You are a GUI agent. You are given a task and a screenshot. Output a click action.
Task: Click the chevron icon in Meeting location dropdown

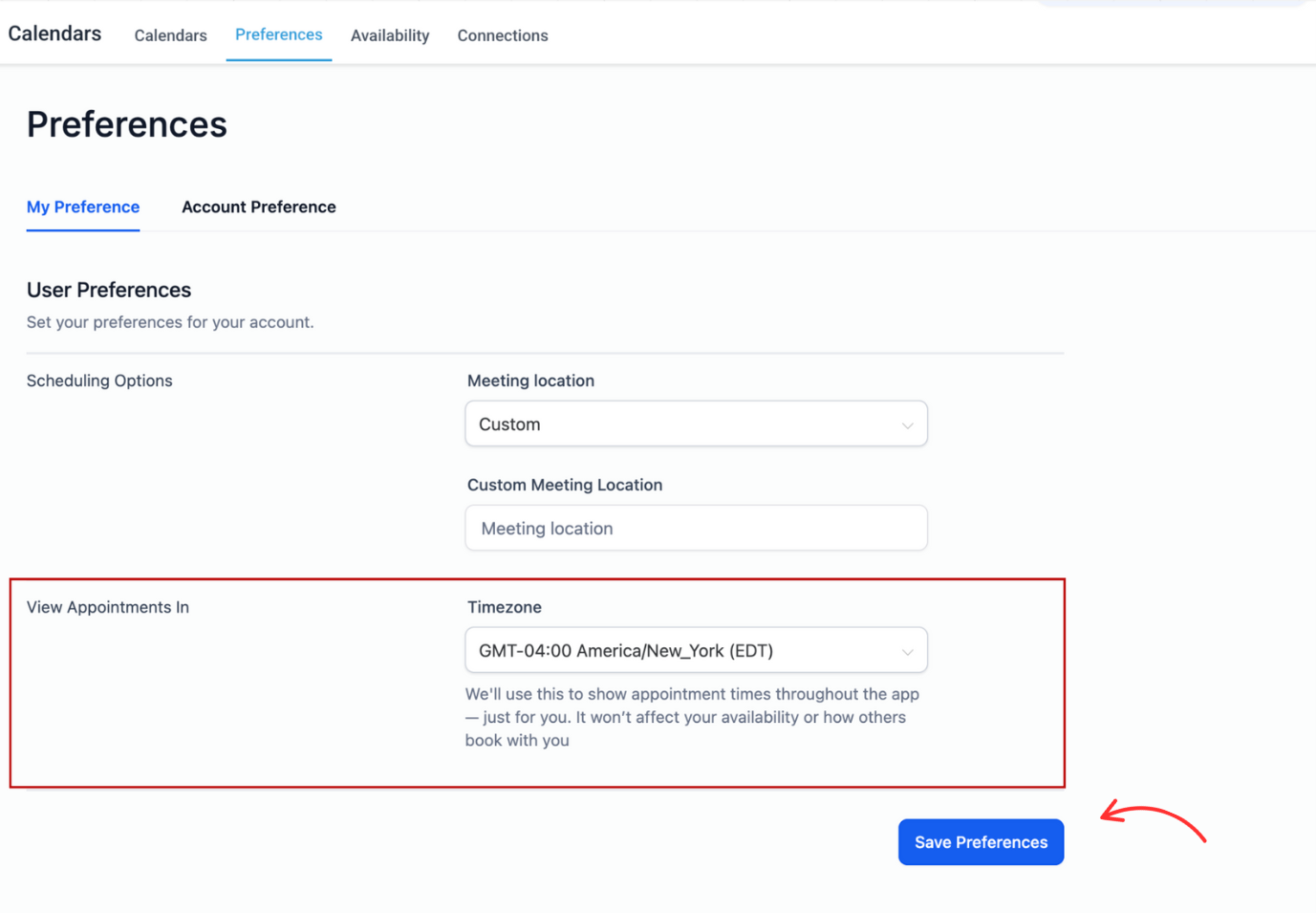(907, 424)
